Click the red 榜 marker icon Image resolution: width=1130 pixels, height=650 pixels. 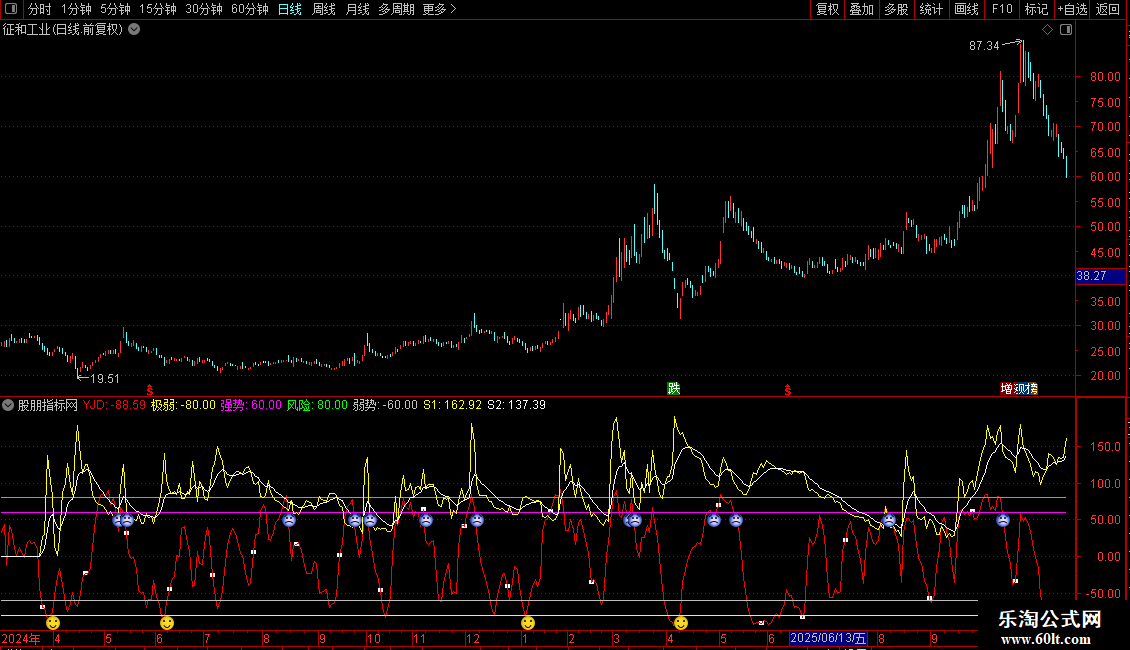click(1032, 389)
